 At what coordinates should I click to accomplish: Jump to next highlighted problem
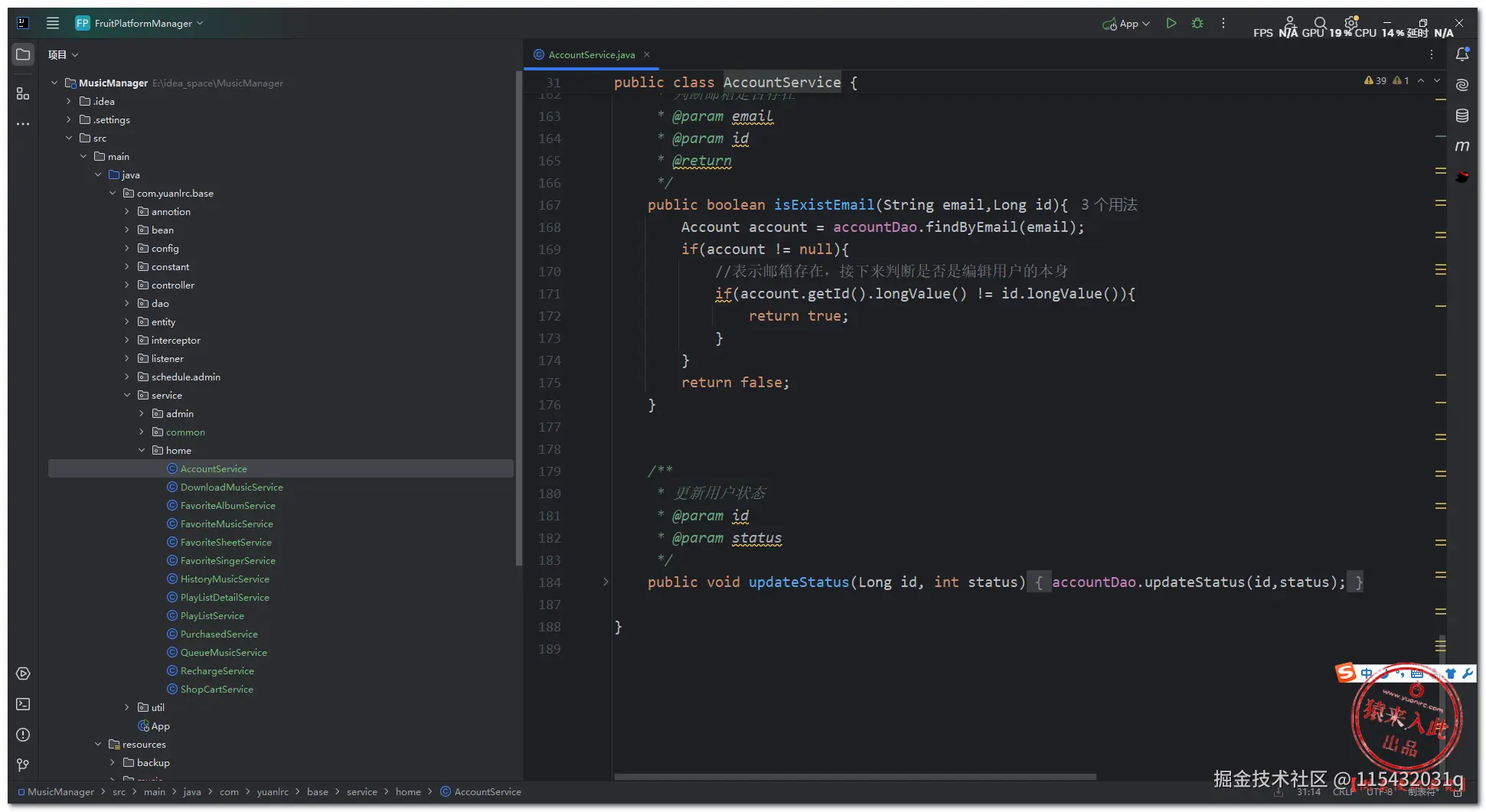1437,80
